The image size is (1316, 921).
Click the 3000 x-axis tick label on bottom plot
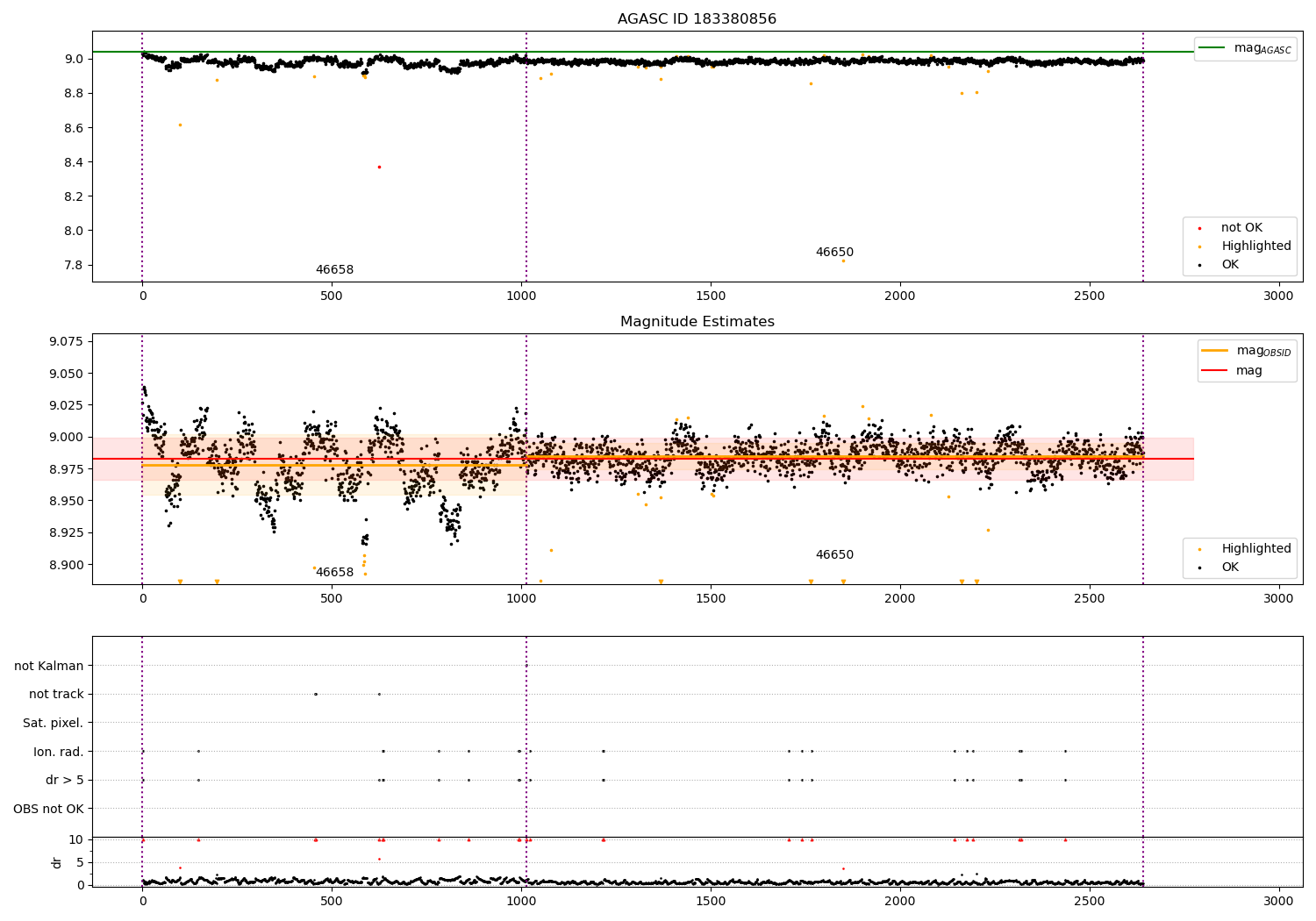tap(1278, 901)
